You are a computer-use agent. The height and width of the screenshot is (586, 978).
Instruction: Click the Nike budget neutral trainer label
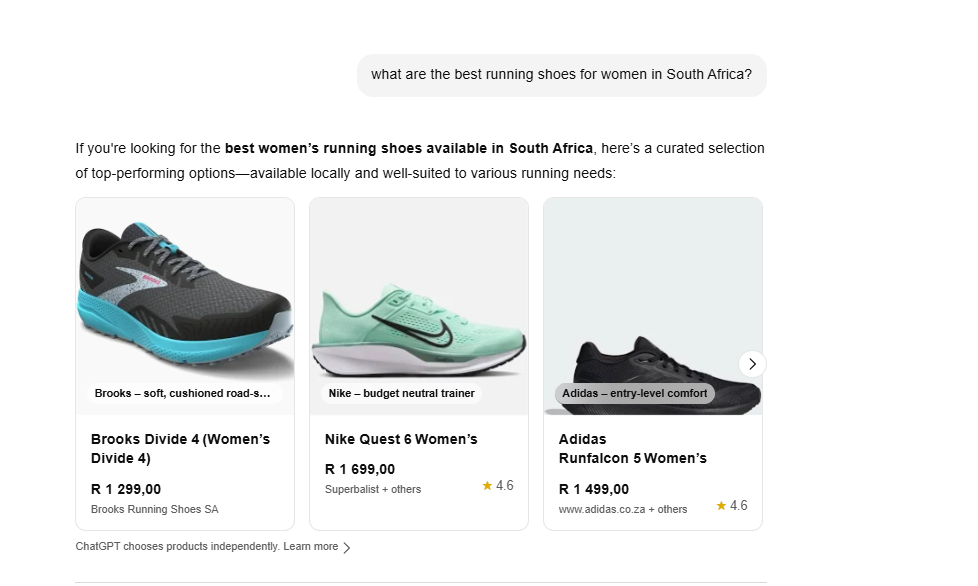pos(402,393)
